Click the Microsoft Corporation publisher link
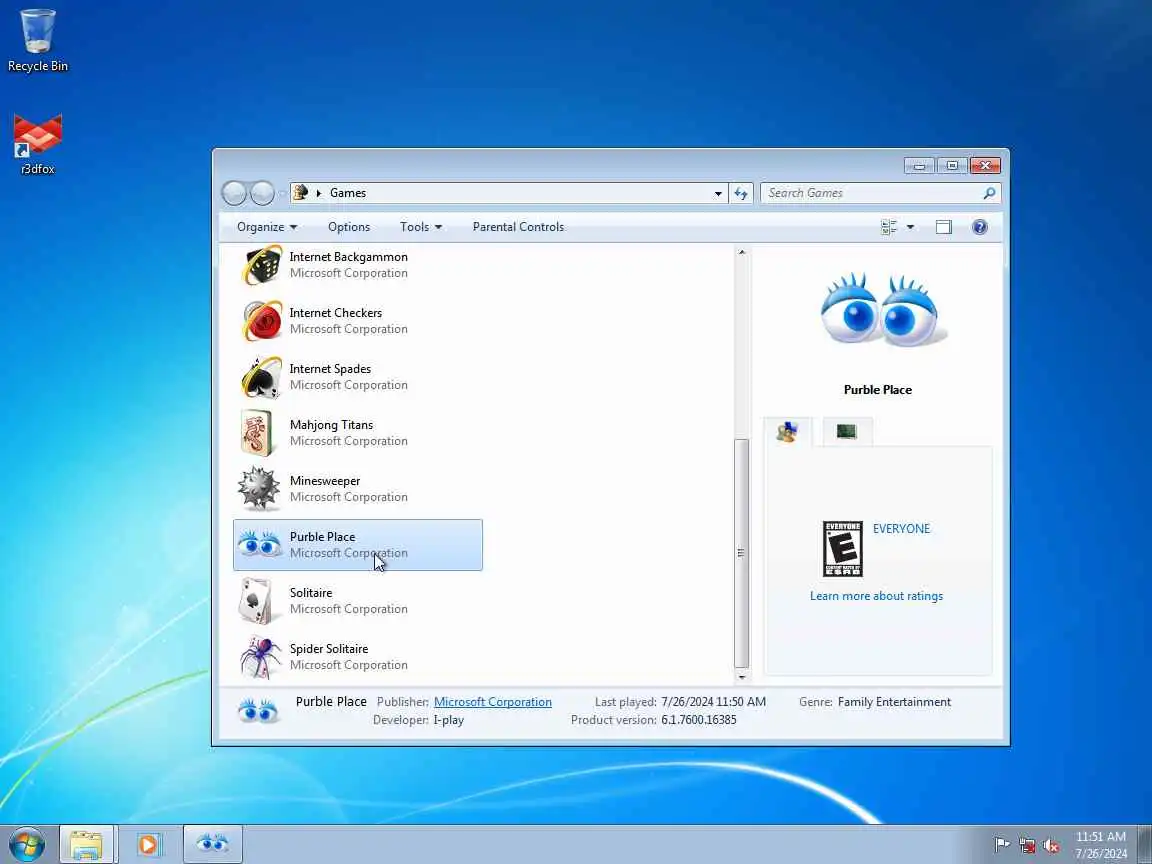1152x864 pixels. click(x=492, y=702)
